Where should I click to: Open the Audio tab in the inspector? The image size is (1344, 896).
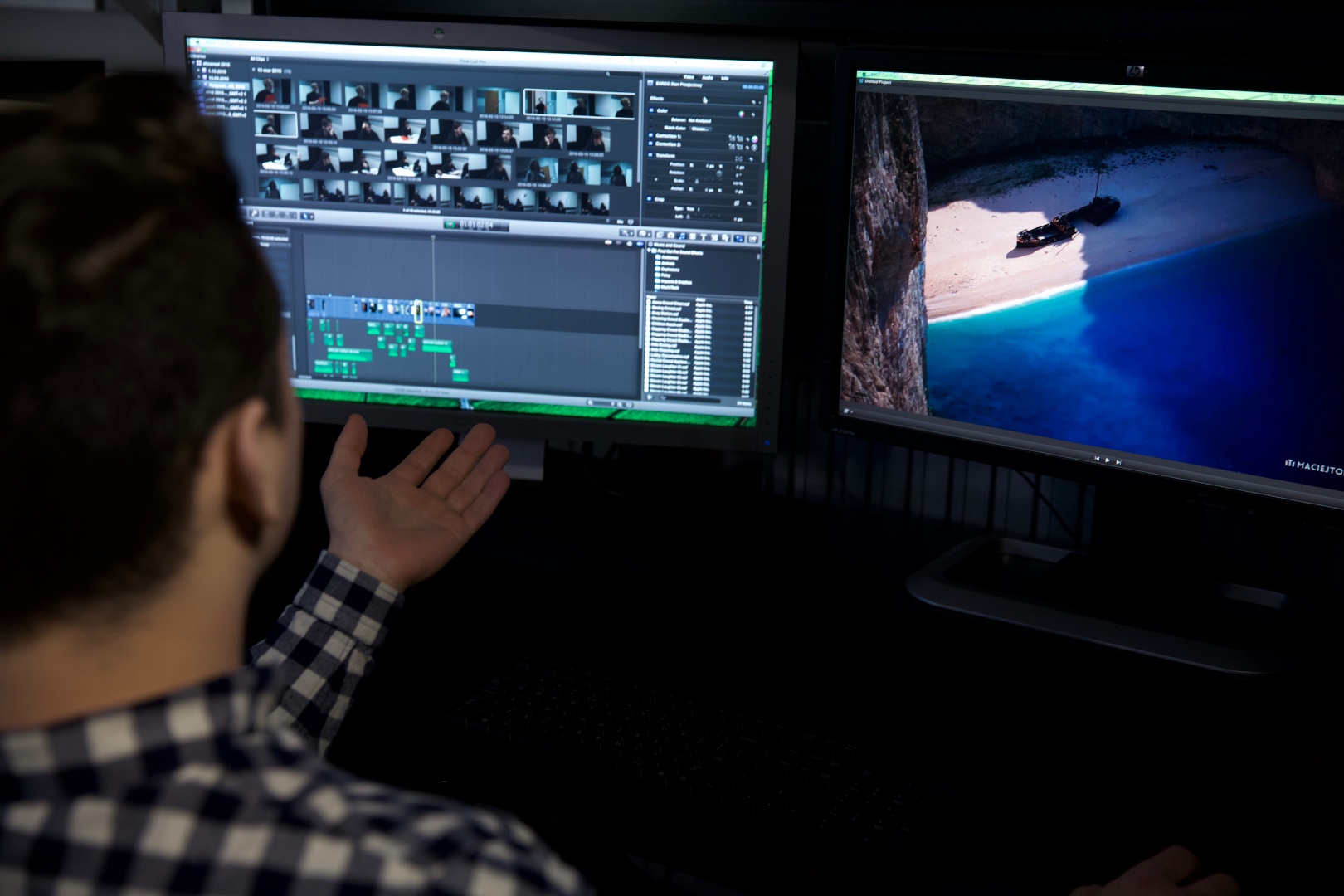[x=708, y=78]
